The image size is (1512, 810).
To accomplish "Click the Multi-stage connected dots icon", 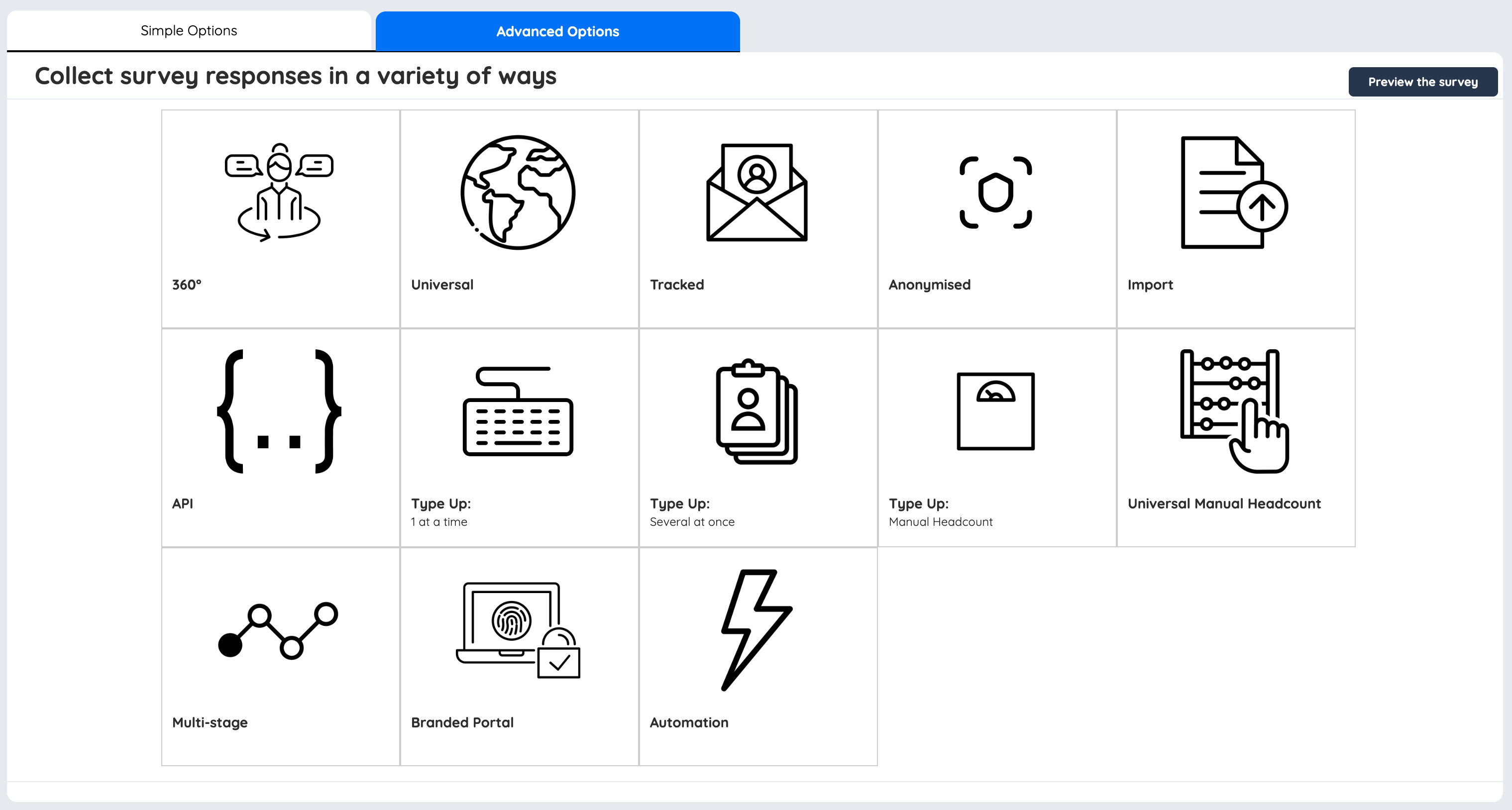I will 278,630.
